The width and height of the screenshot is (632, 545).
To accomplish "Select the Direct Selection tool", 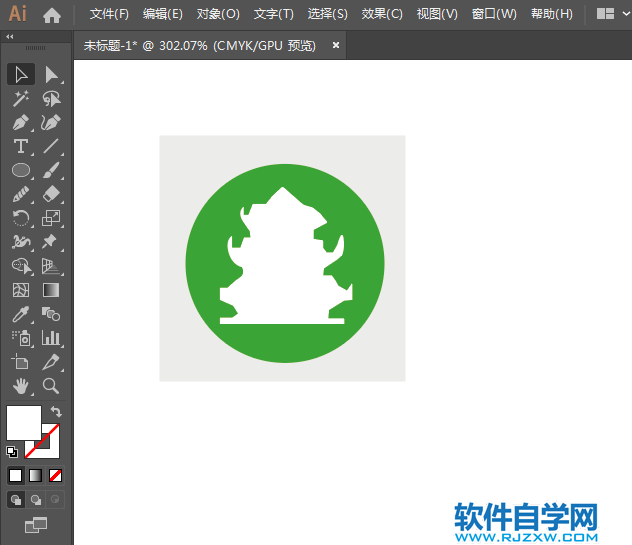I will (51, 74).
